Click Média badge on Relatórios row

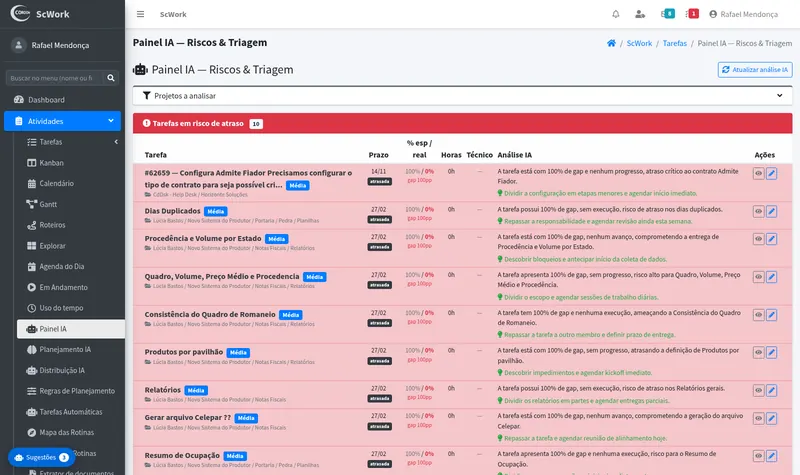(x=196, y=390)
